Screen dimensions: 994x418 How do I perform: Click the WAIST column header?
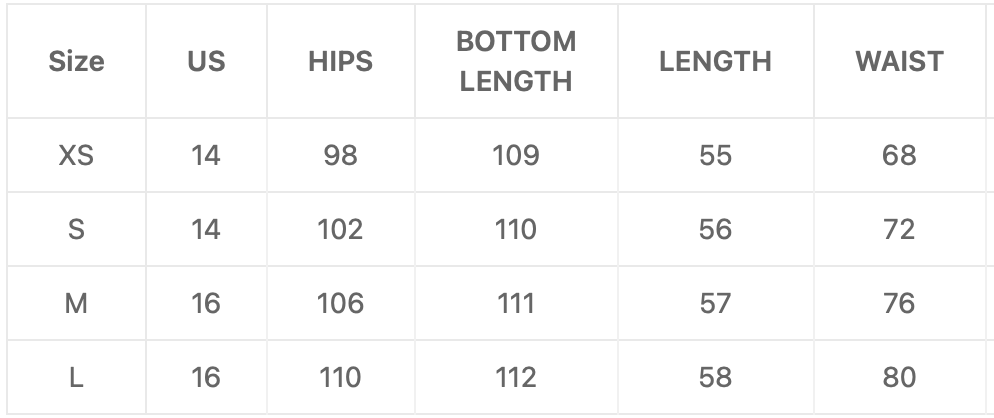click(x=899, y=62)
